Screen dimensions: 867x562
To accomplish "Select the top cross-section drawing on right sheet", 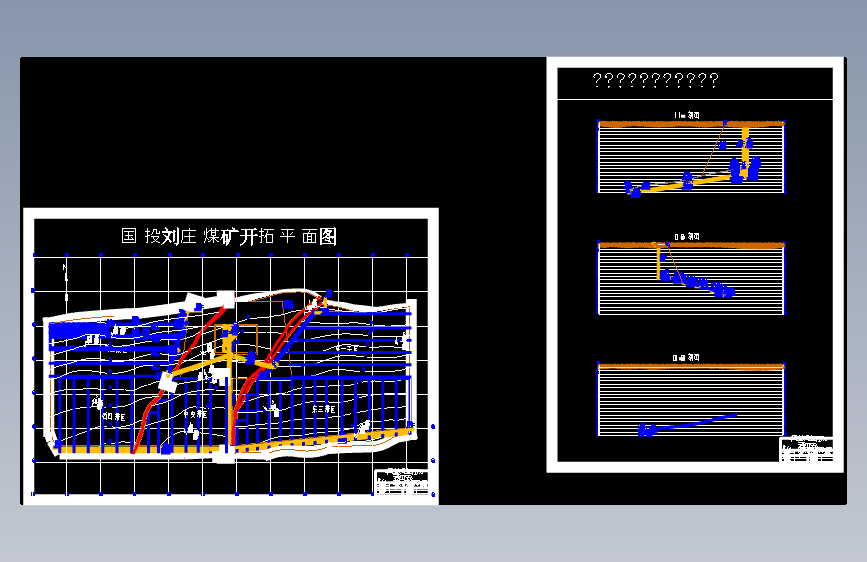I will click(691, 157).
